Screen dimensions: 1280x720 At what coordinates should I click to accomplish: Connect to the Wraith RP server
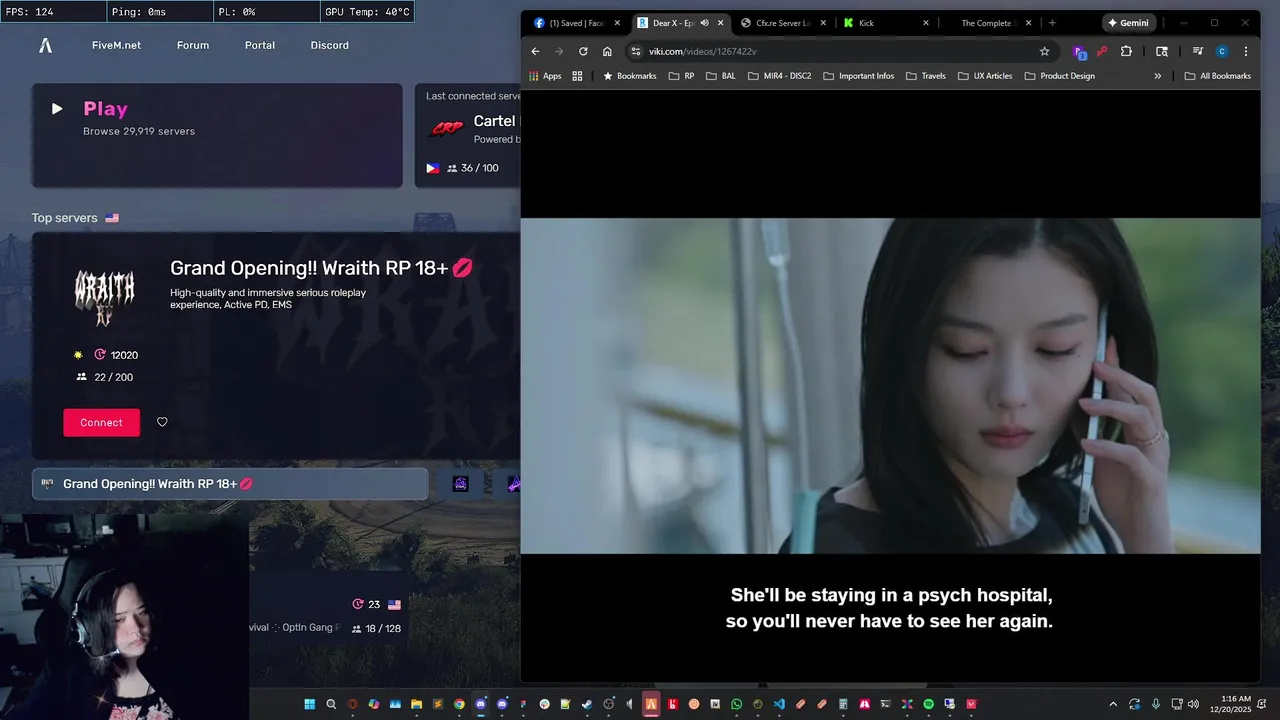click(x=101, y=422)
